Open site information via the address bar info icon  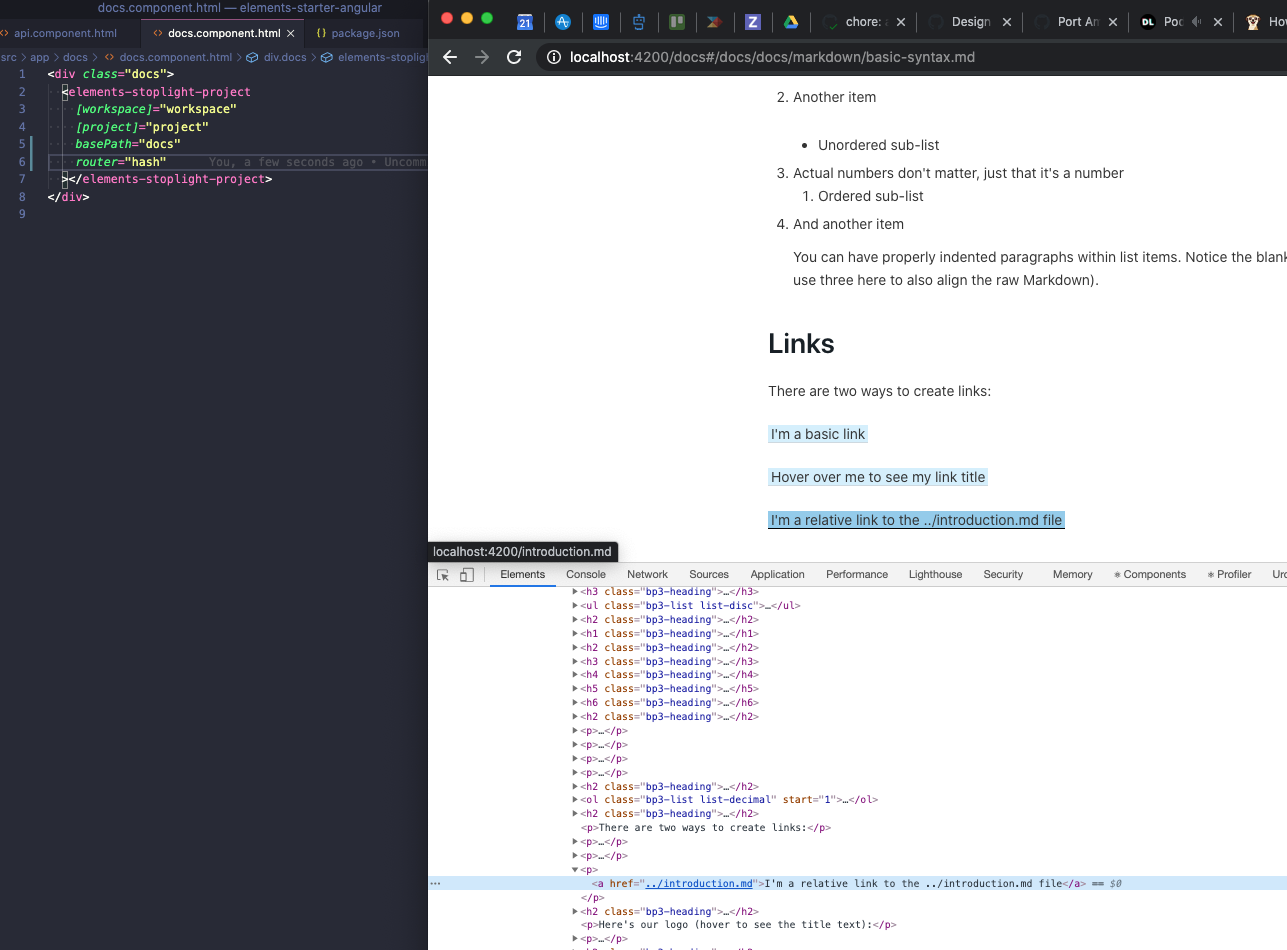tap(553, 57)
